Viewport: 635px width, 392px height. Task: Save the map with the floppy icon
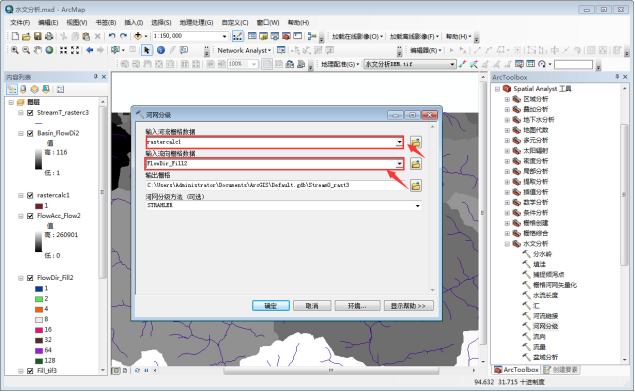38,36
